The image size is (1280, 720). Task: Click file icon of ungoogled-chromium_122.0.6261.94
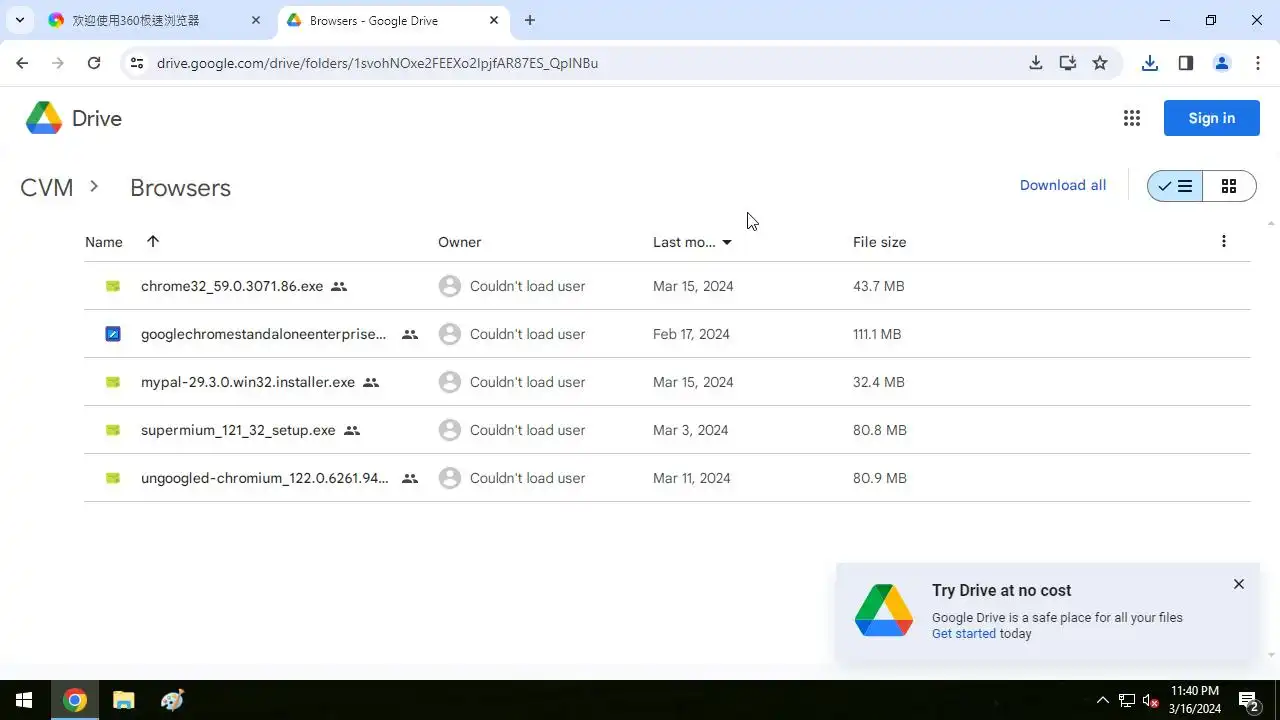113,478
